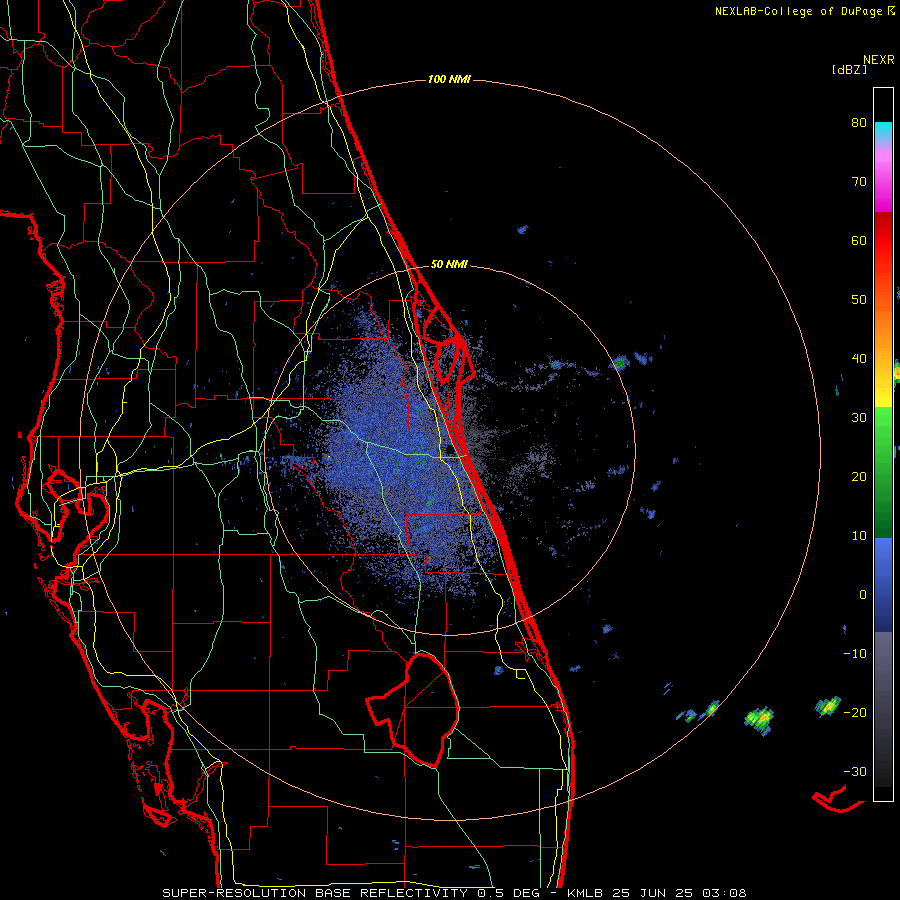
Task: Click the -30 dBZ scale value
Action: click(855, 772)
